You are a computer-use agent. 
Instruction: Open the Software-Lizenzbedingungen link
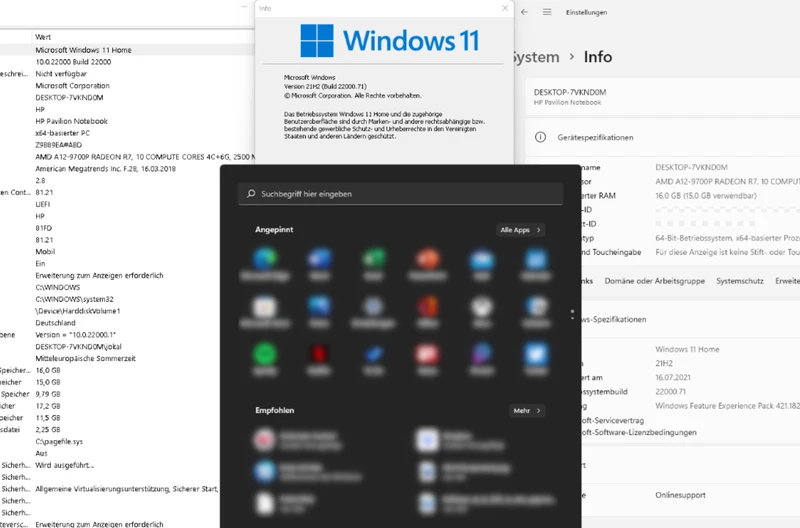point(639,433)
